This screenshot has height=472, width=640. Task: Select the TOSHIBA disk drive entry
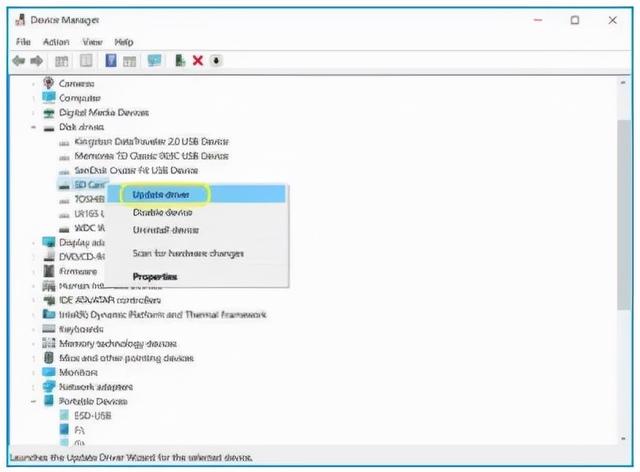(x=89, y=199)
